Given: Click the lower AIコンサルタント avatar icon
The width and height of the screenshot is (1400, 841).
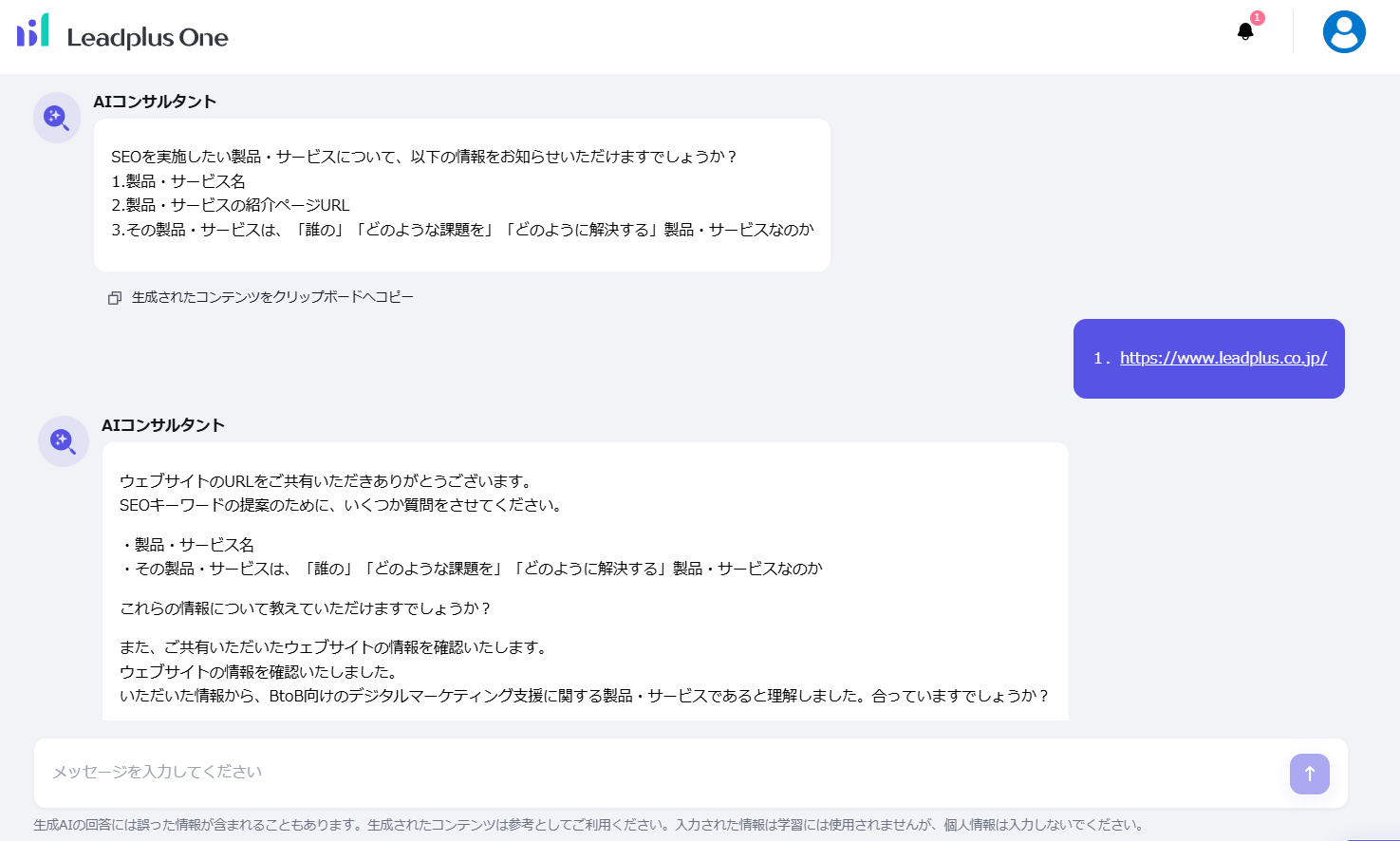Looking at the screenshot, I should point(63,441).
